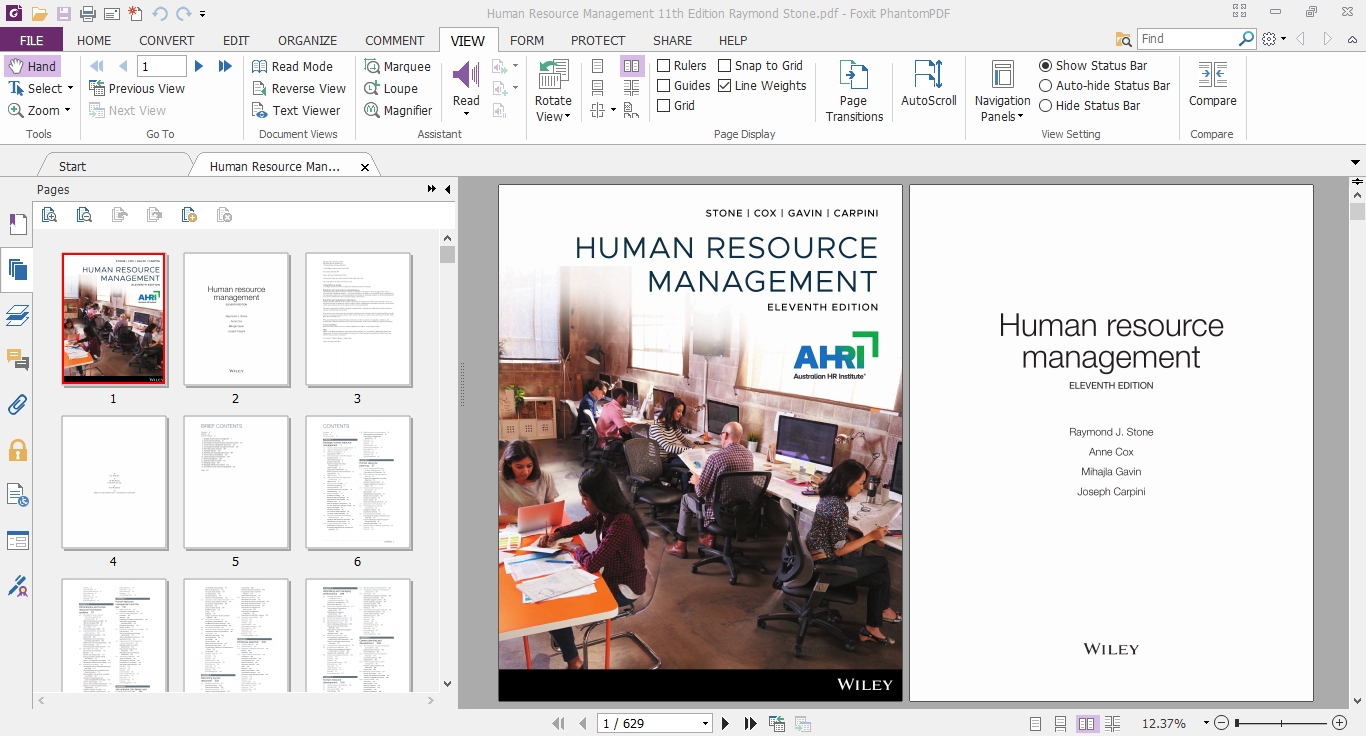Screen dimensions: 1366x736
Task: Enable the Rulers checkbox
Action: 682,66
